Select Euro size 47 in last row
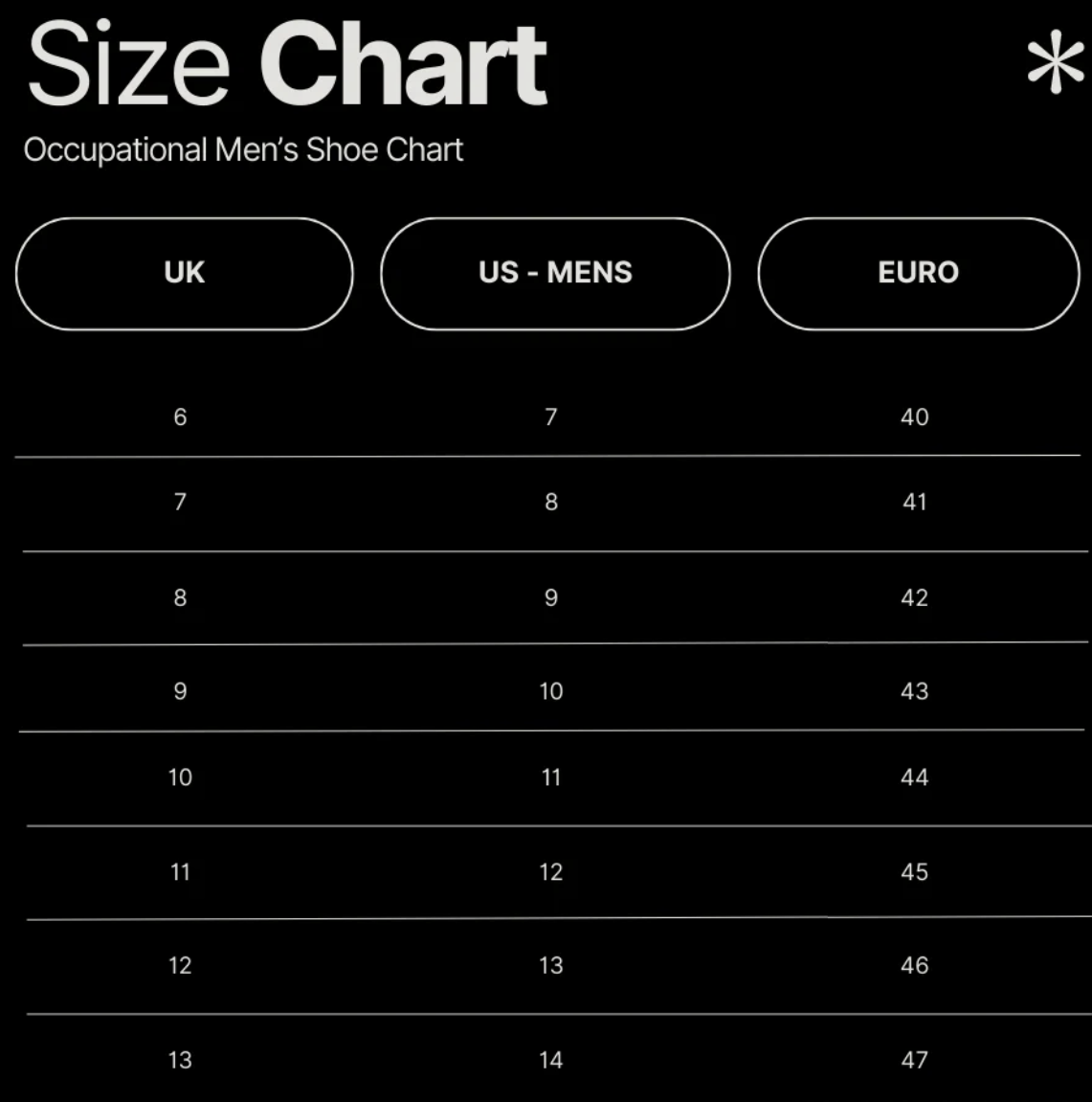Screen dimensions: 1092x1102 point(914,1060)
